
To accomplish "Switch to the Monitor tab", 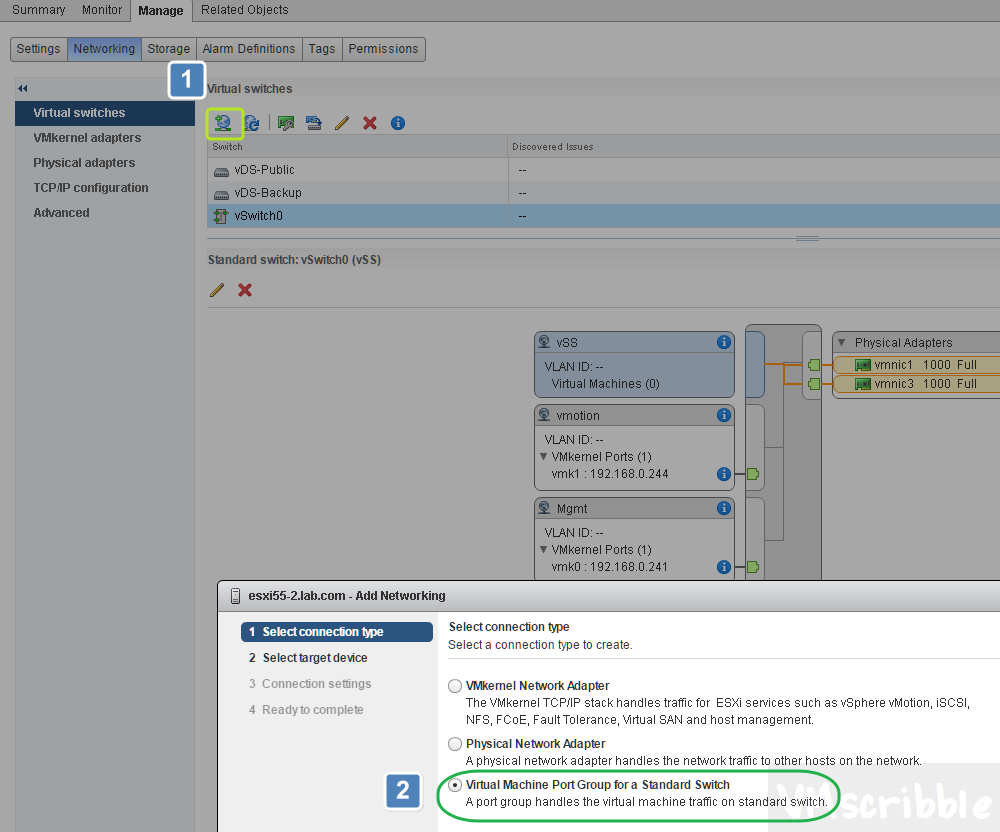I will click(x=102, y=10).
